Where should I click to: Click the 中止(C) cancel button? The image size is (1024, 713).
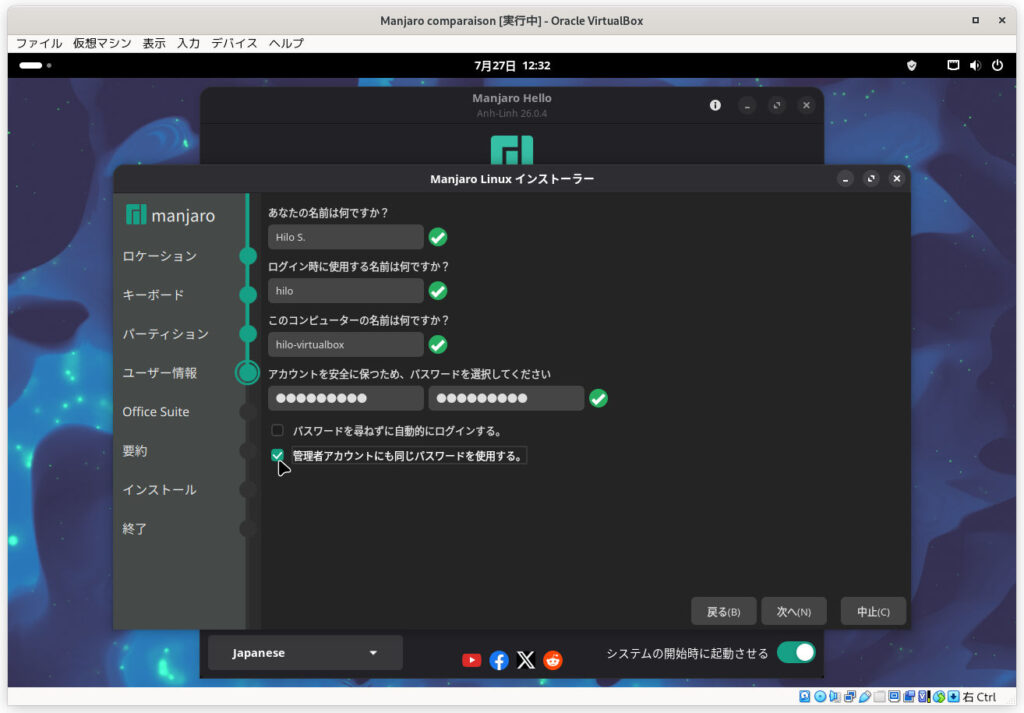tap(873, 611)
